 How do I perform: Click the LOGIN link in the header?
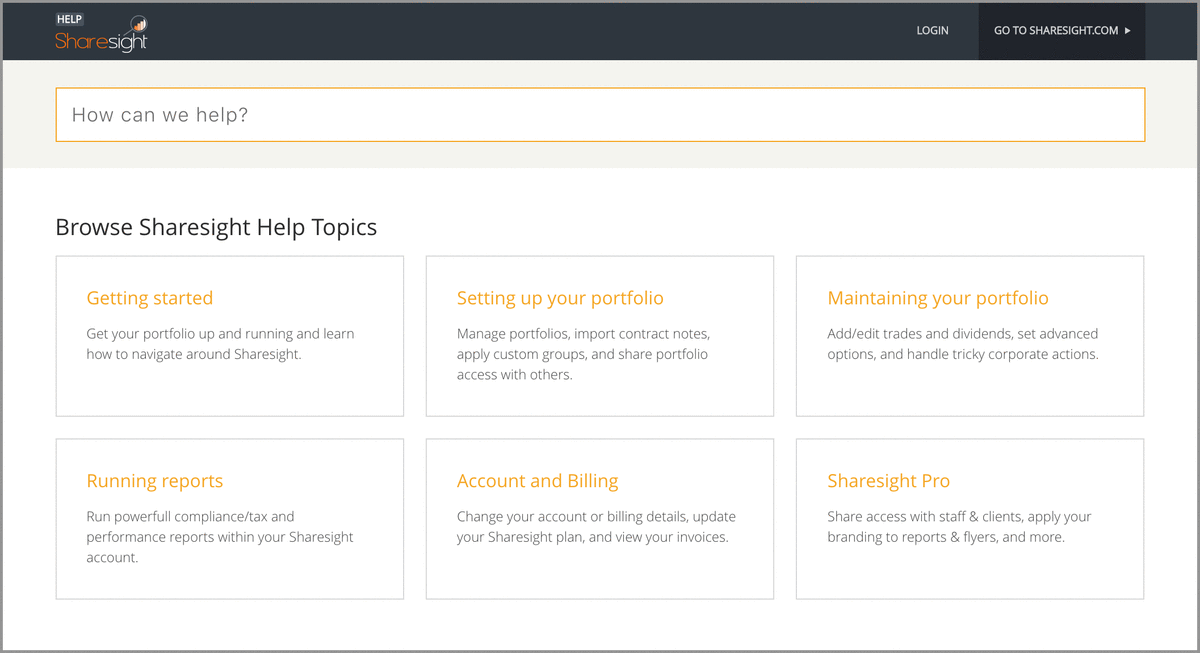coord(932,31)
